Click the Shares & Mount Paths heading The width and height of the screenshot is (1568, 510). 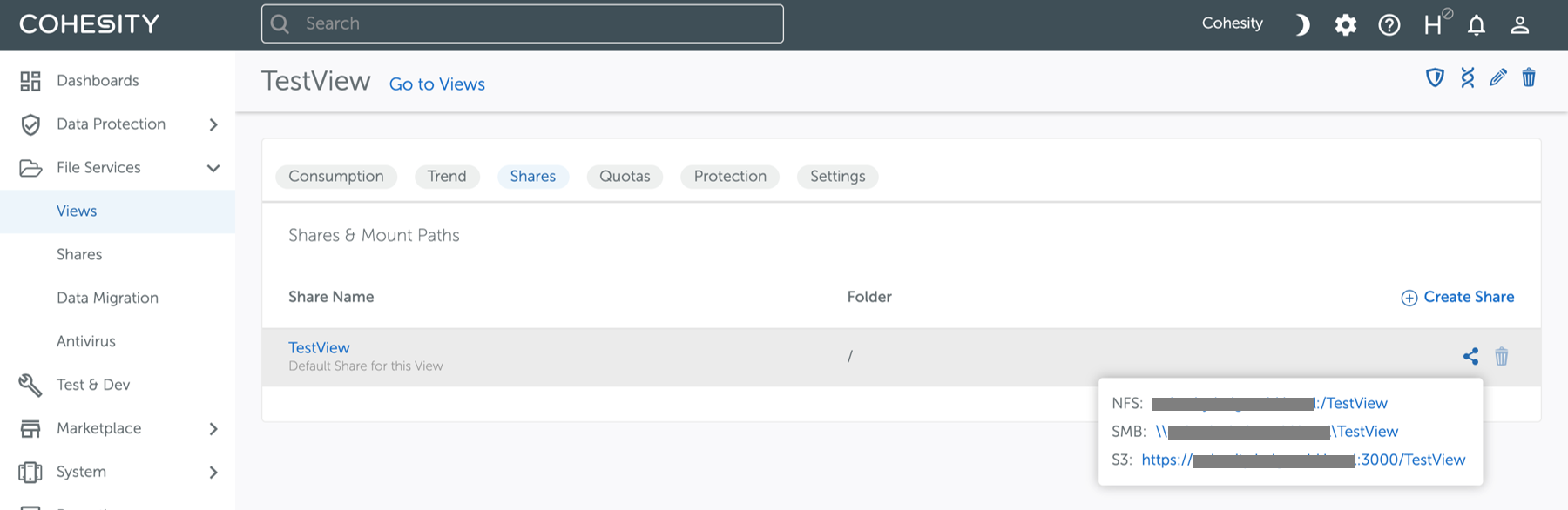(374, 235)
